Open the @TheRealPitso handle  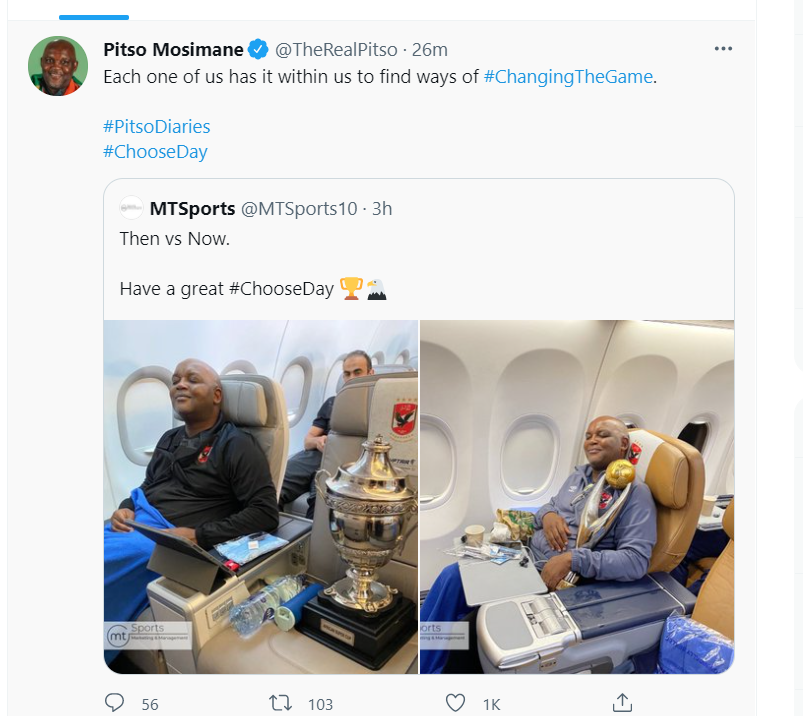tap(334, 49)
